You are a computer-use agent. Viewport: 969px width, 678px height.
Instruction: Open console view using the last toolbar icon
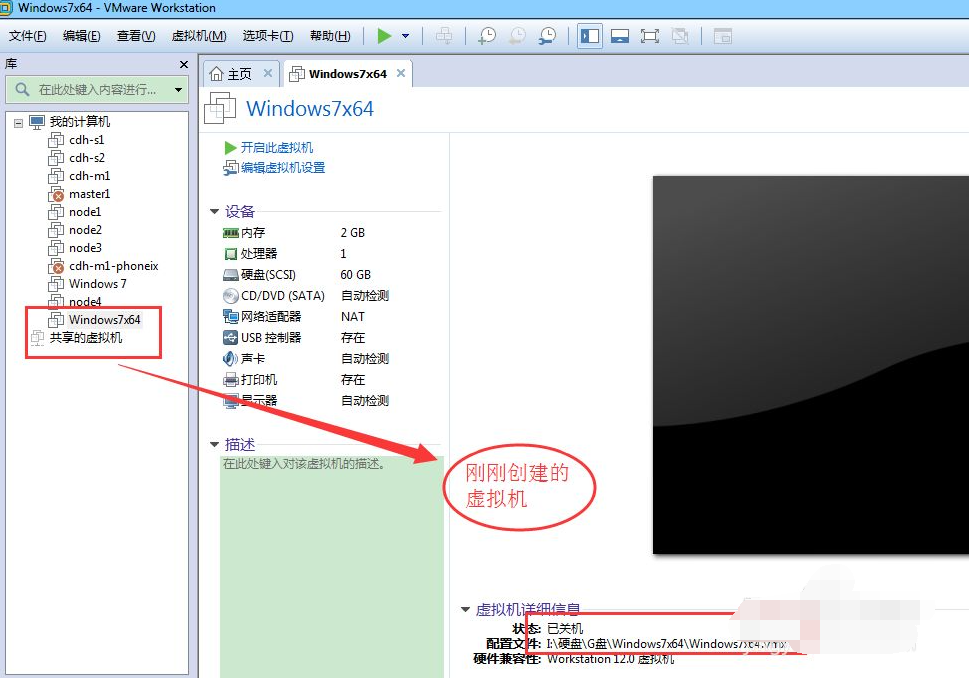coord(722,35)
